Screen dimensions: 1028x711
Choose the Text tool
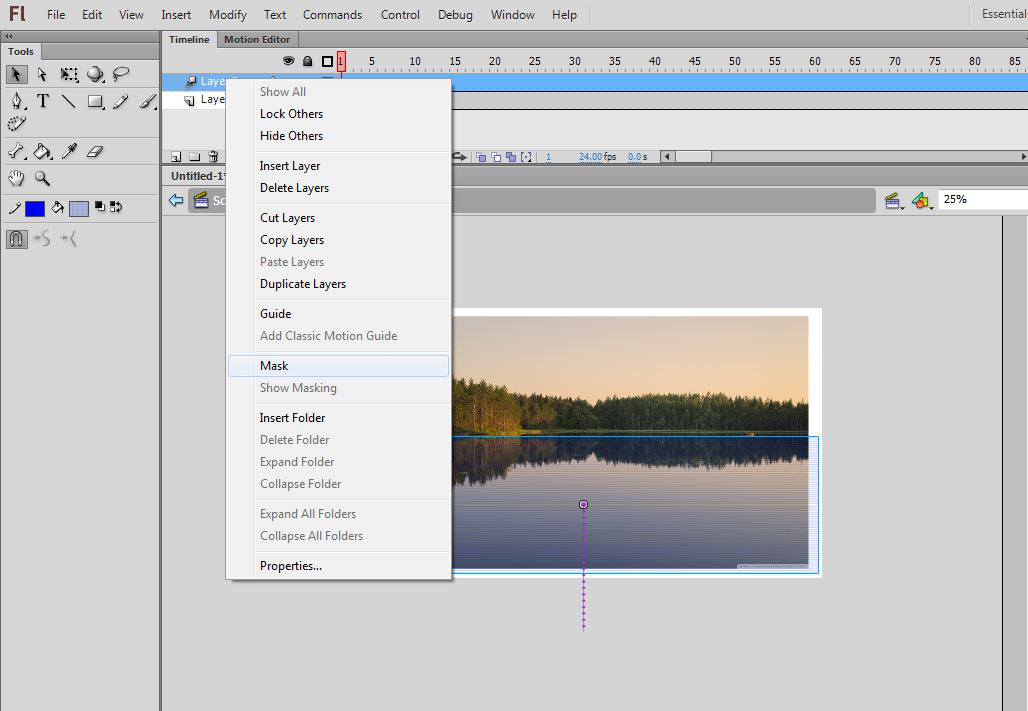pos(43,101)
